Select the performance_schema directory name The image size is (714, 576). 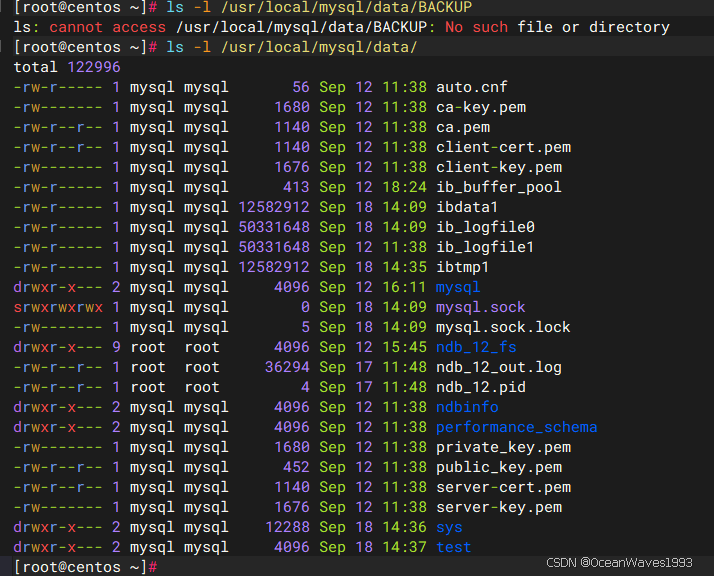pyautogui.click(x=517, y=427)
